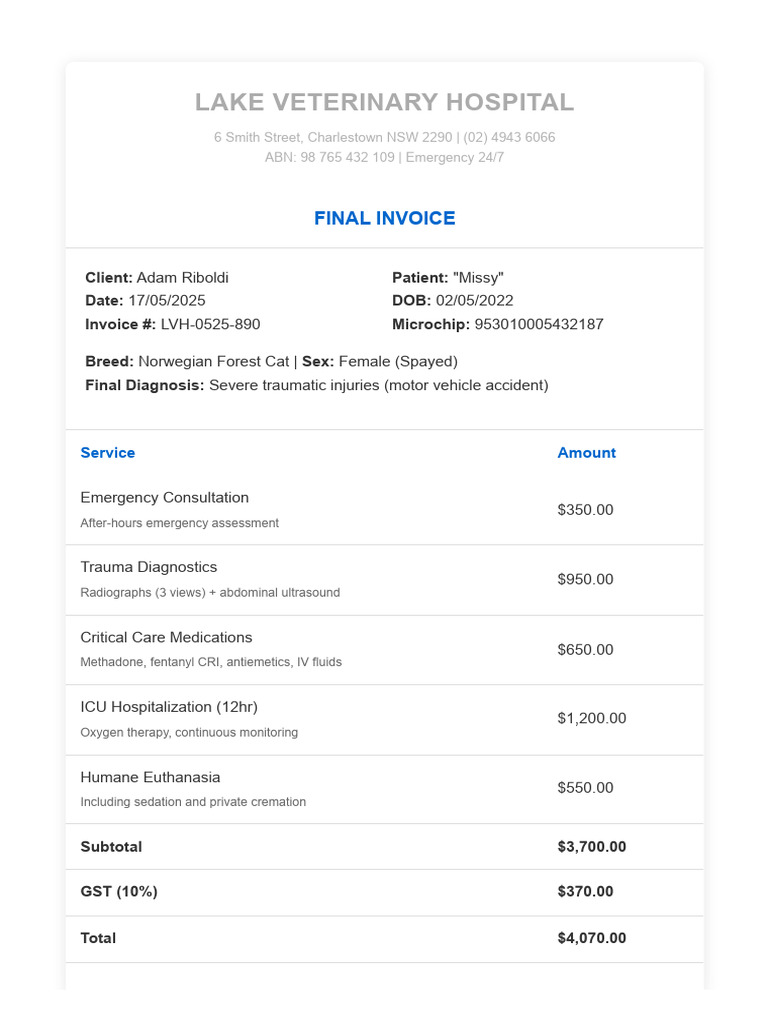This screenshot has width=768, height=1024.
Task: Click the Critical Care Medications item
Action: [166, 637]
